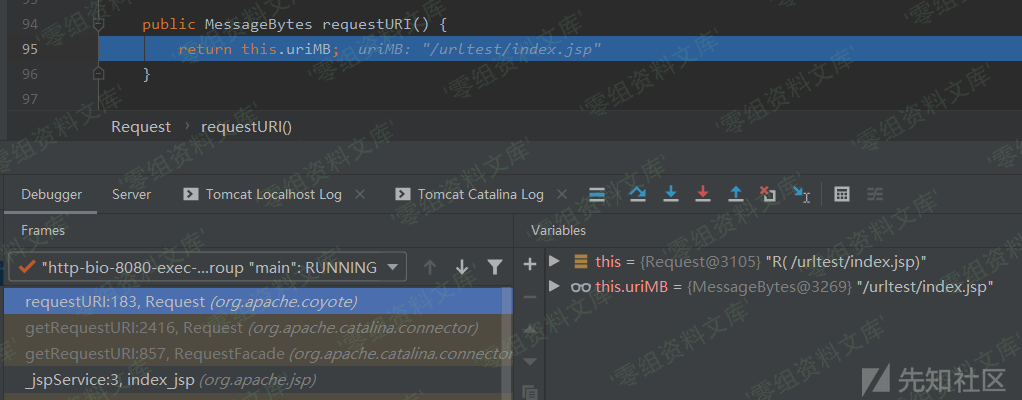The image size is (1022, 400).
Task: Switch to the Server tab
Action: (x=131, y=194)
